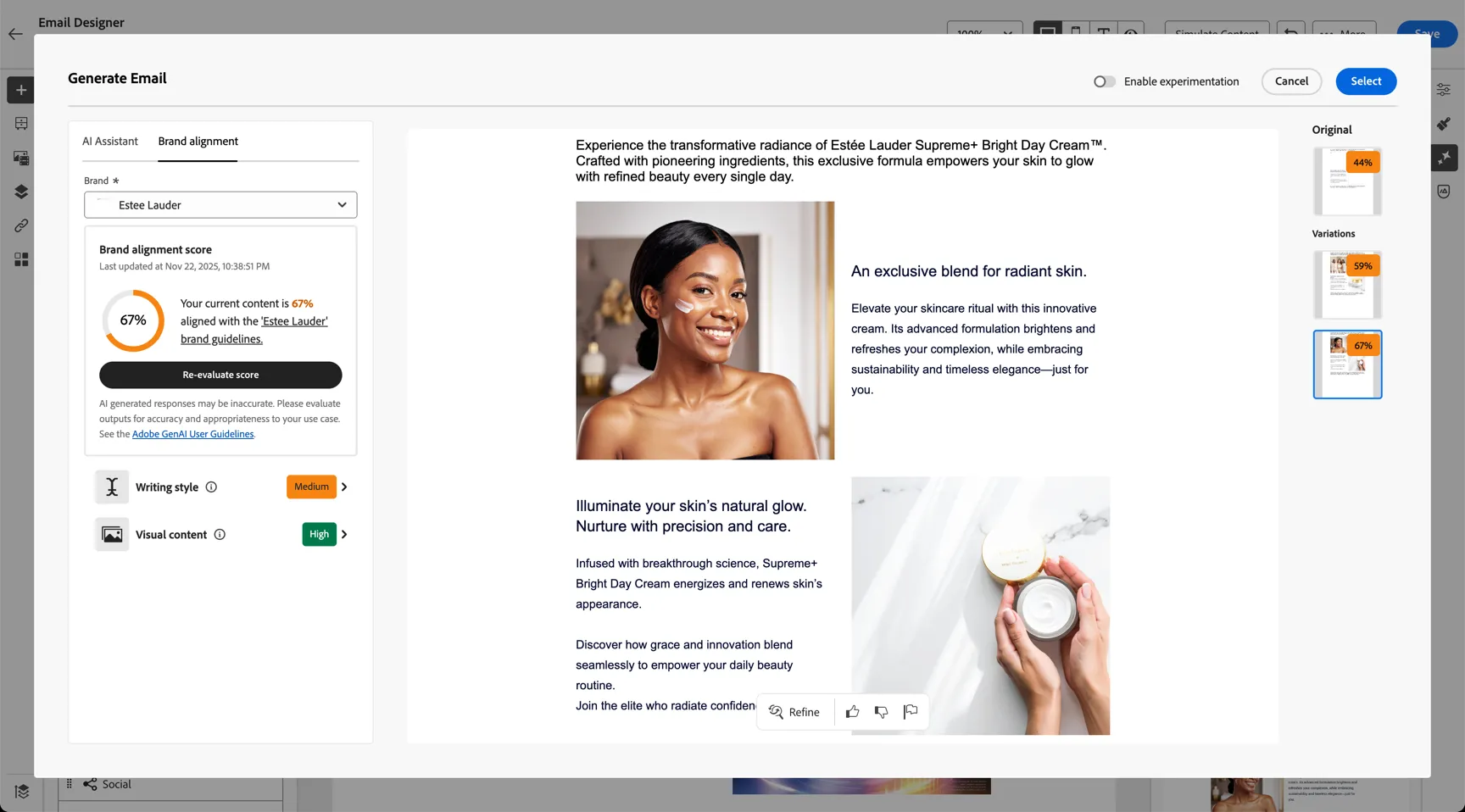Click the Re-evaluate score button
Image resolution: width=1465 pixels, height=812 pixels.
(220, 375)
